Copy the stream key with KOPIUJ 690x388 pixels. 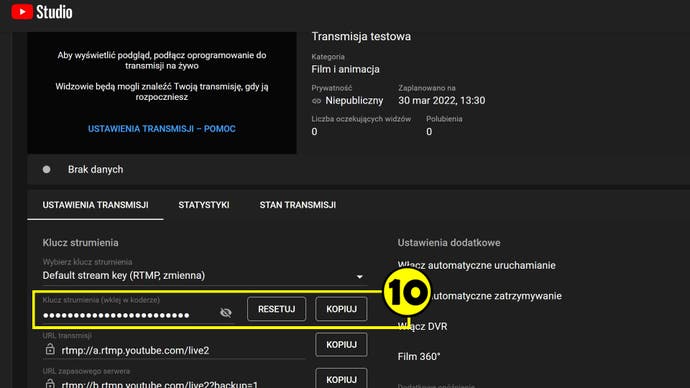(x=341, y=309)
